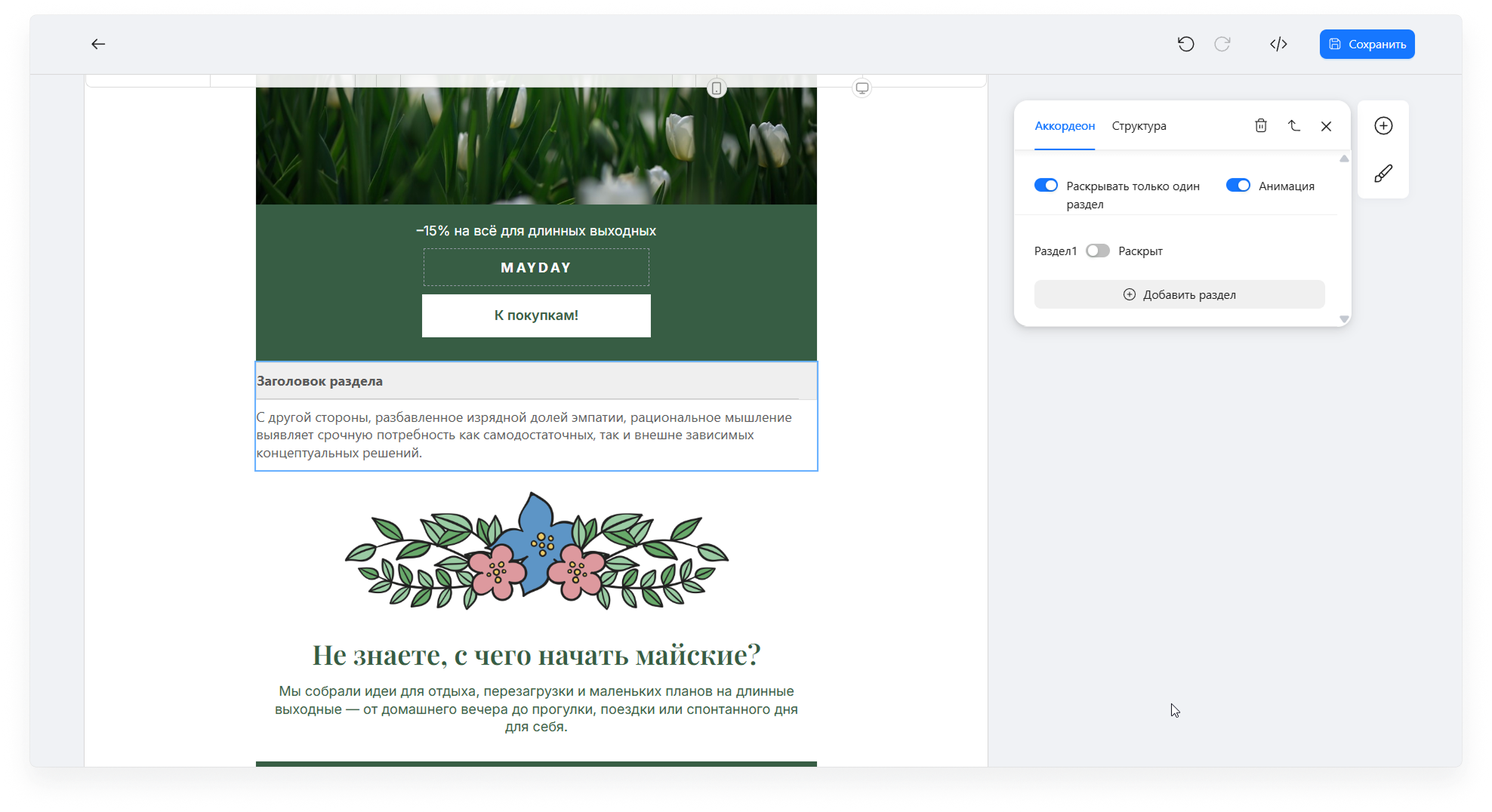Click the Сохранить save button
1492x812 pixels.
[x=1367, y=44]
